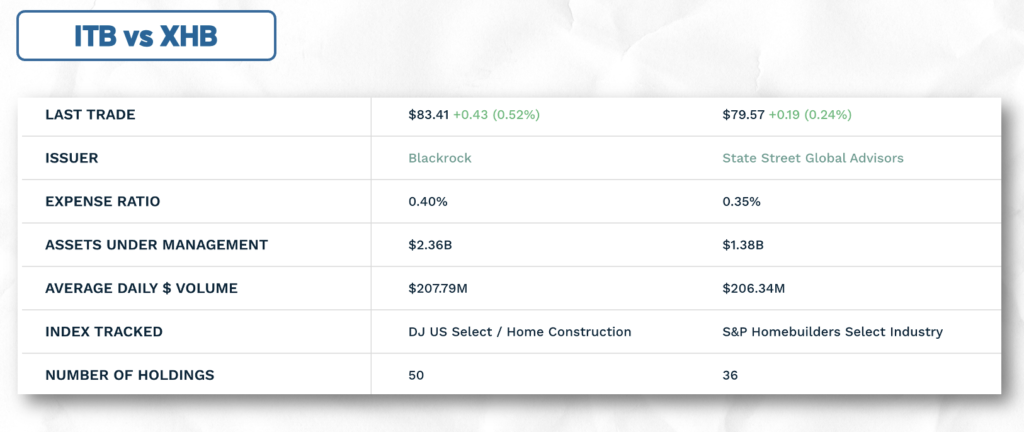Select the +0.43 (0.52%) change value
Image resolution: width=1024 pixels, height=432 pixels.
tap(496, 115)
